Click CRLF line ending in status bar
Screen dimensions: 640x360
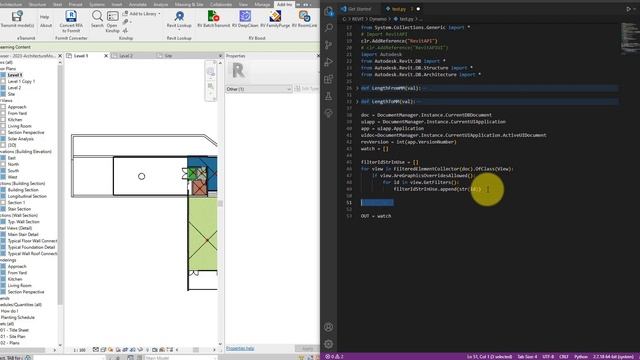(564, 357)
